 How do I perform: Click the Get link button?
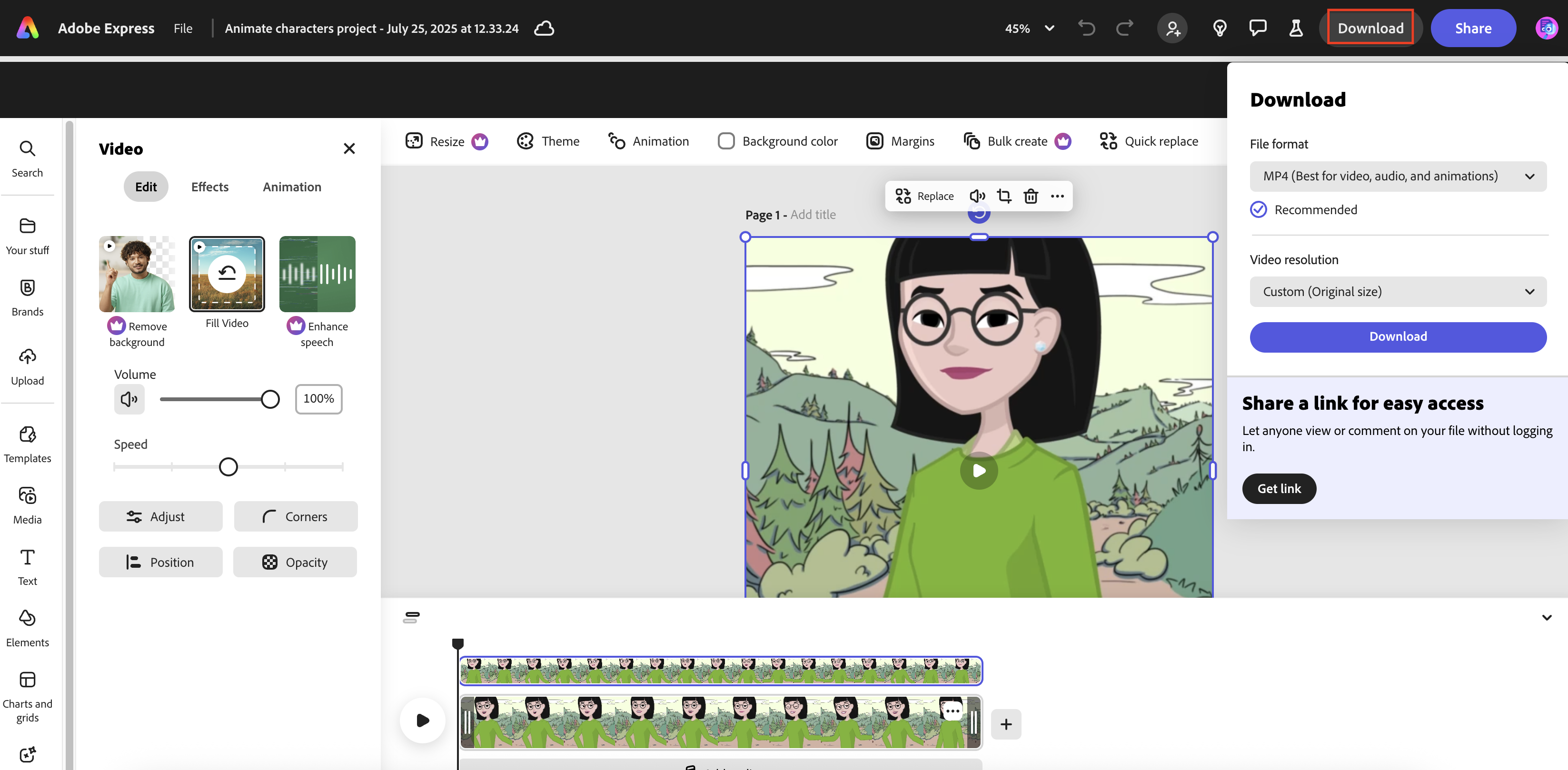pos(1279,489)
